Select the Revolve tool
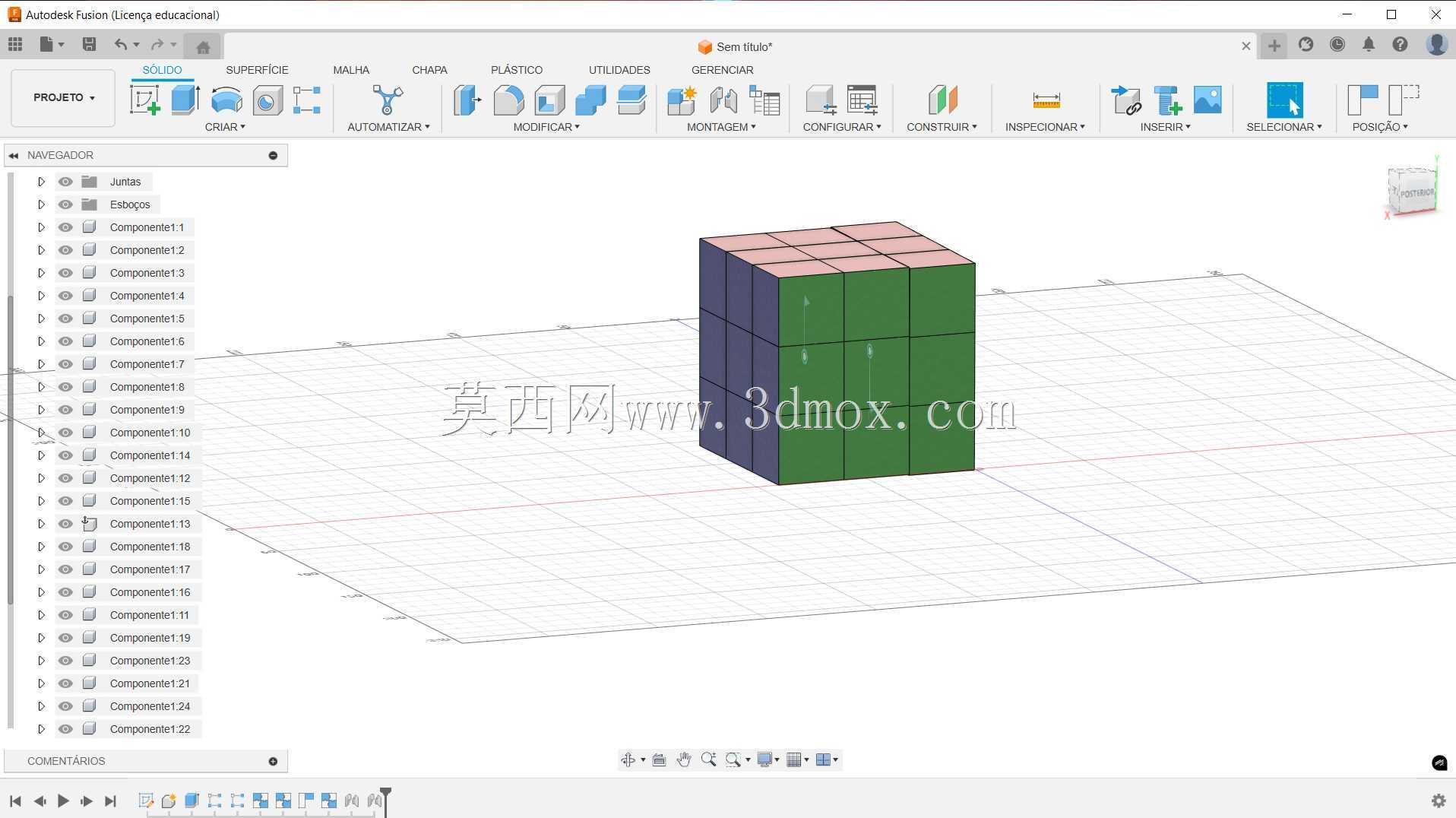 tap(226, 100)
